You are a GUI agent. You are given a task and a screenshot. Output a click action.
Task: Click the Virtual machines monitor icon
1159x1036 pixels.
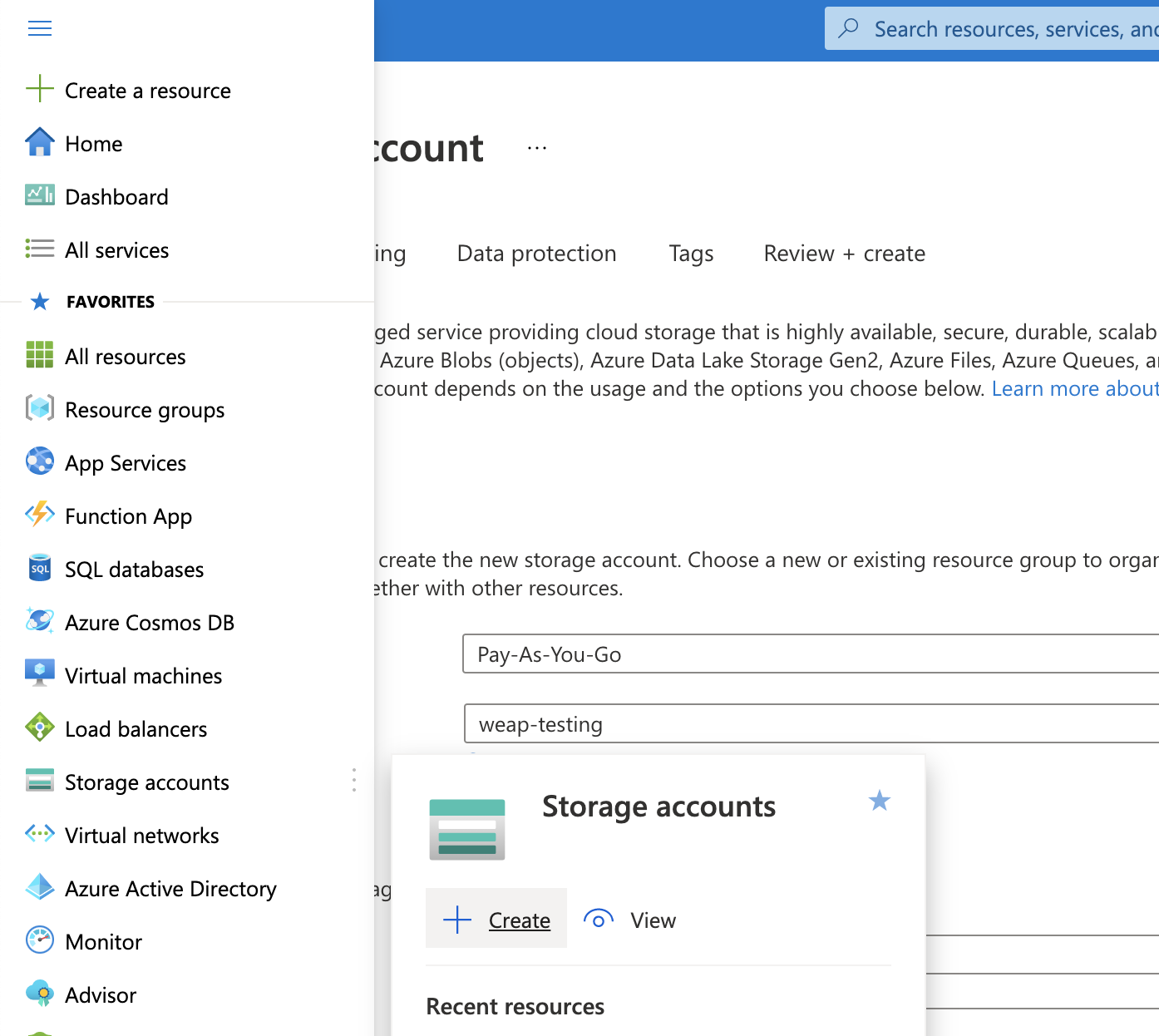(x=40, y=674)
